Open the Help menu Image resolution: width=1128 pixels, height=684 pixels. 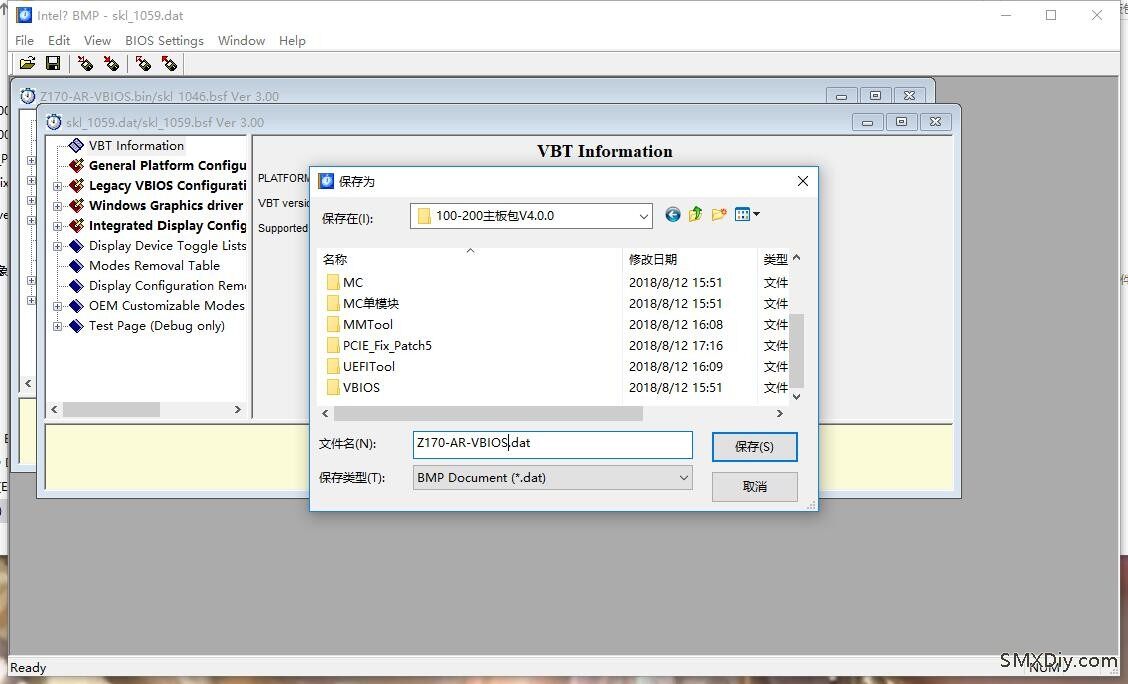pyautogui.click(x=292, y=40)
